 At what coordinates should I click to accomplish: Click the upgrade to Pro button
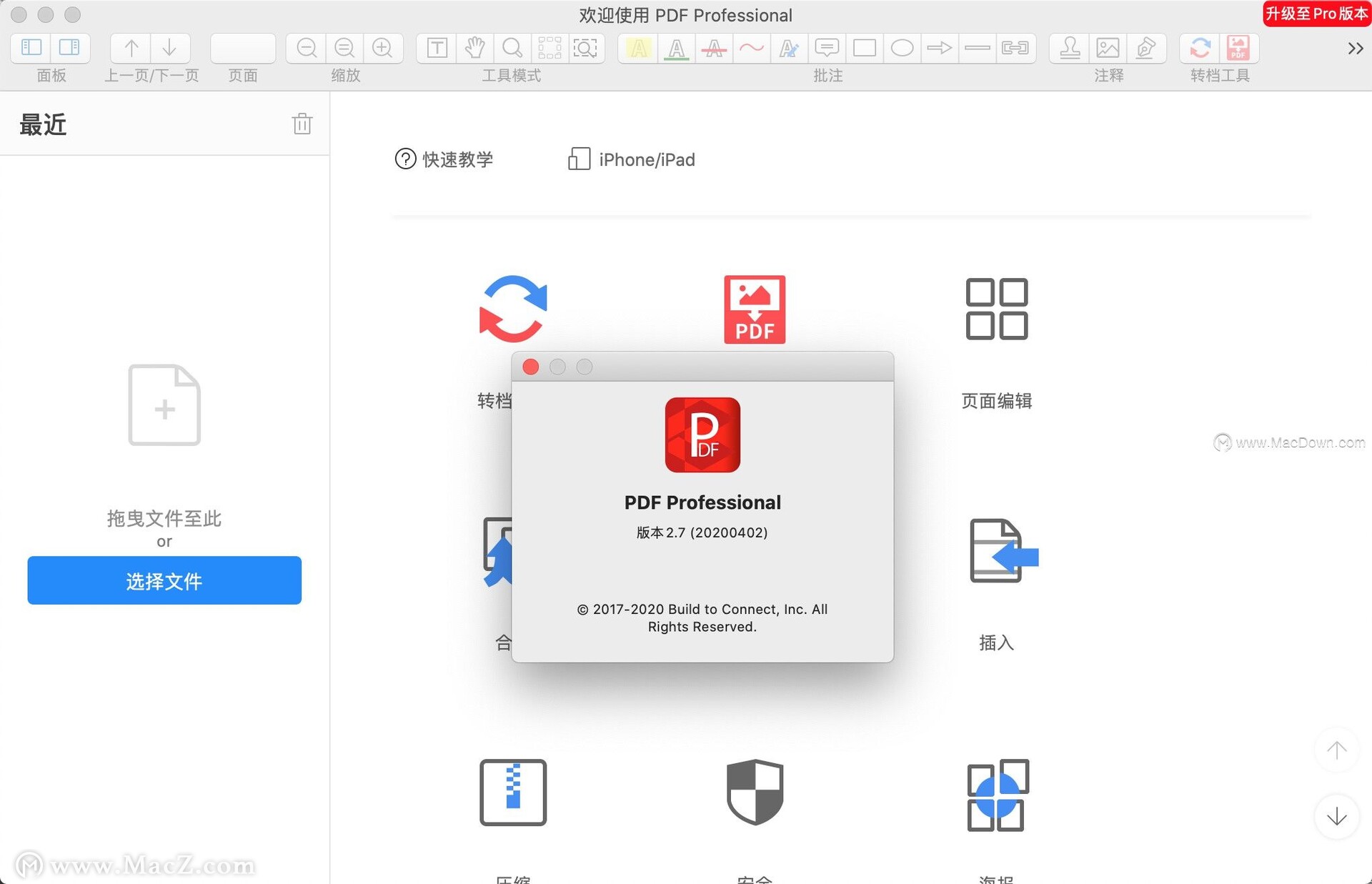(1316, 14)
